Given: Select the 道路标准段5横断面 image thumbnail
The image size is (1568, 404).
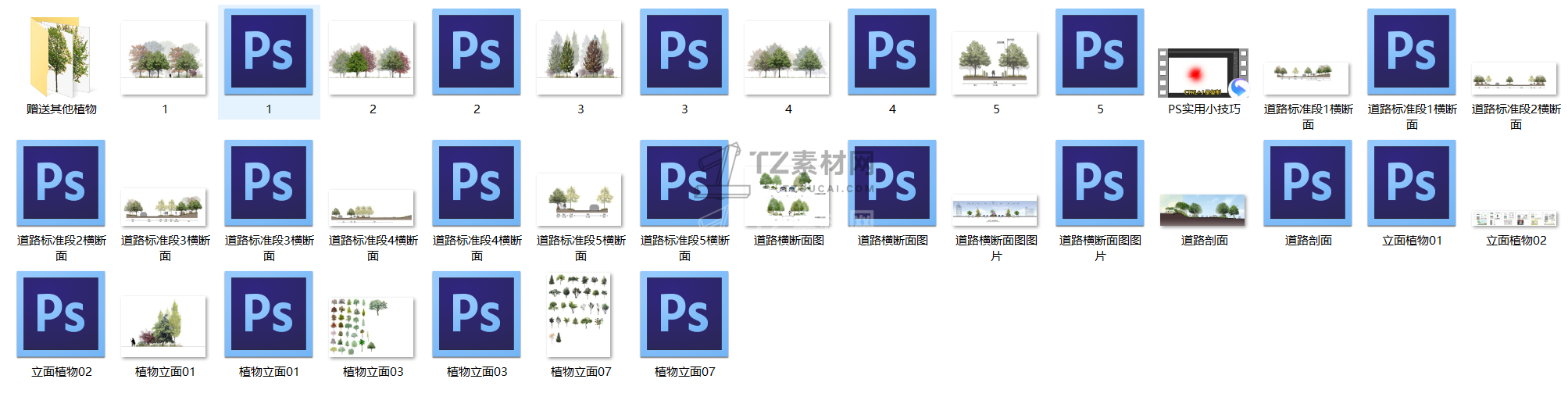Looking at the screenshot, I should tap(580, 200).
